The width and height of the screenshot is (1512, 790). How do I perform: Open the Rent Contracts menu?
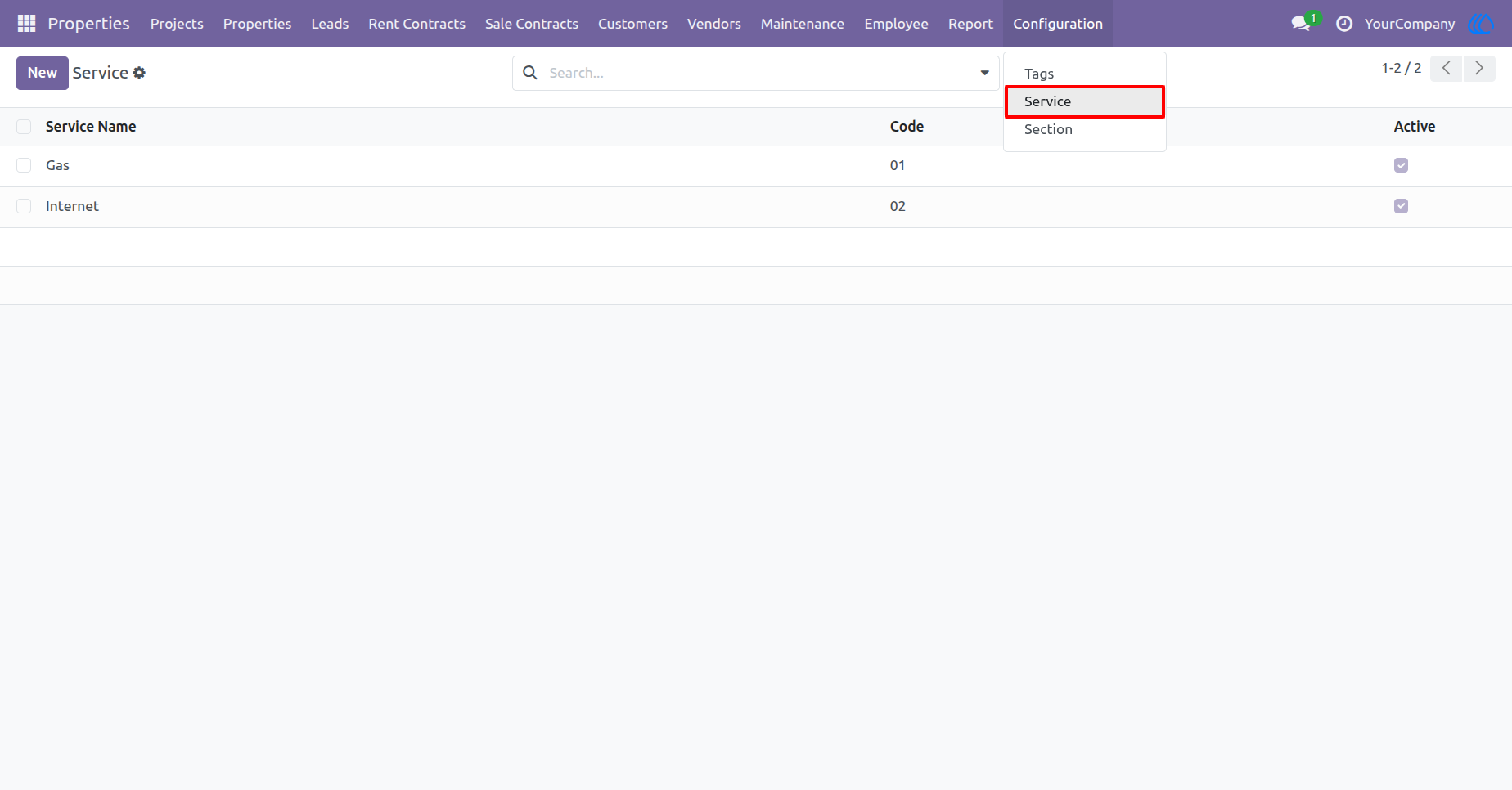click(416, 24)
